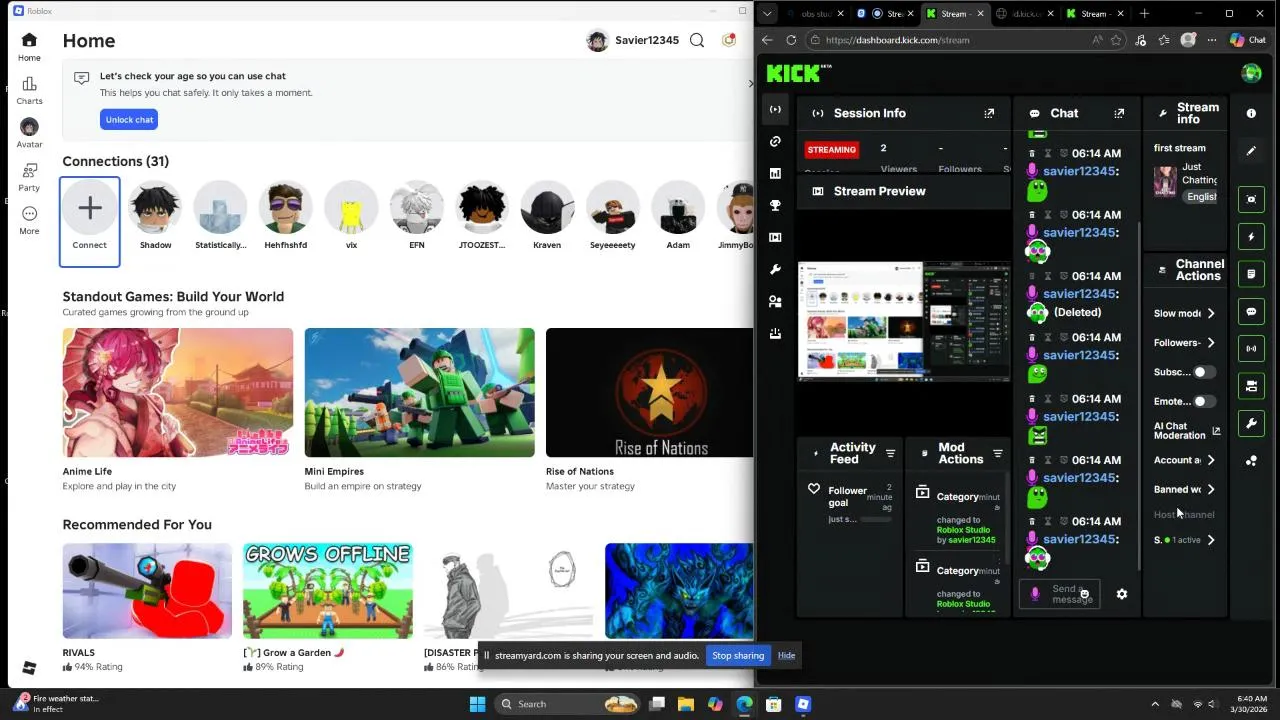Viewport: 1280px width, 720px height.
Task: Open Roblox notifications bell icon
Action: coord(729,40)
